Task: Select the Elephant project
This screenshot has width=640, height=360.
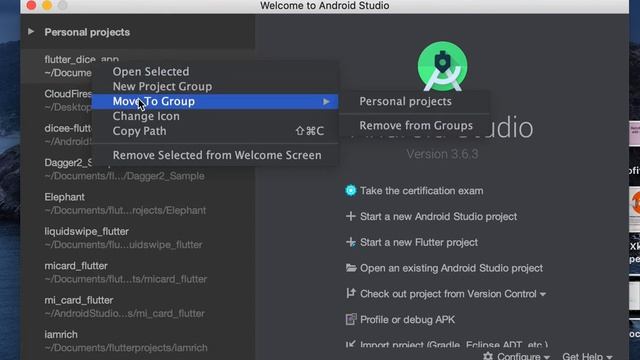Action: click(138, 203)
